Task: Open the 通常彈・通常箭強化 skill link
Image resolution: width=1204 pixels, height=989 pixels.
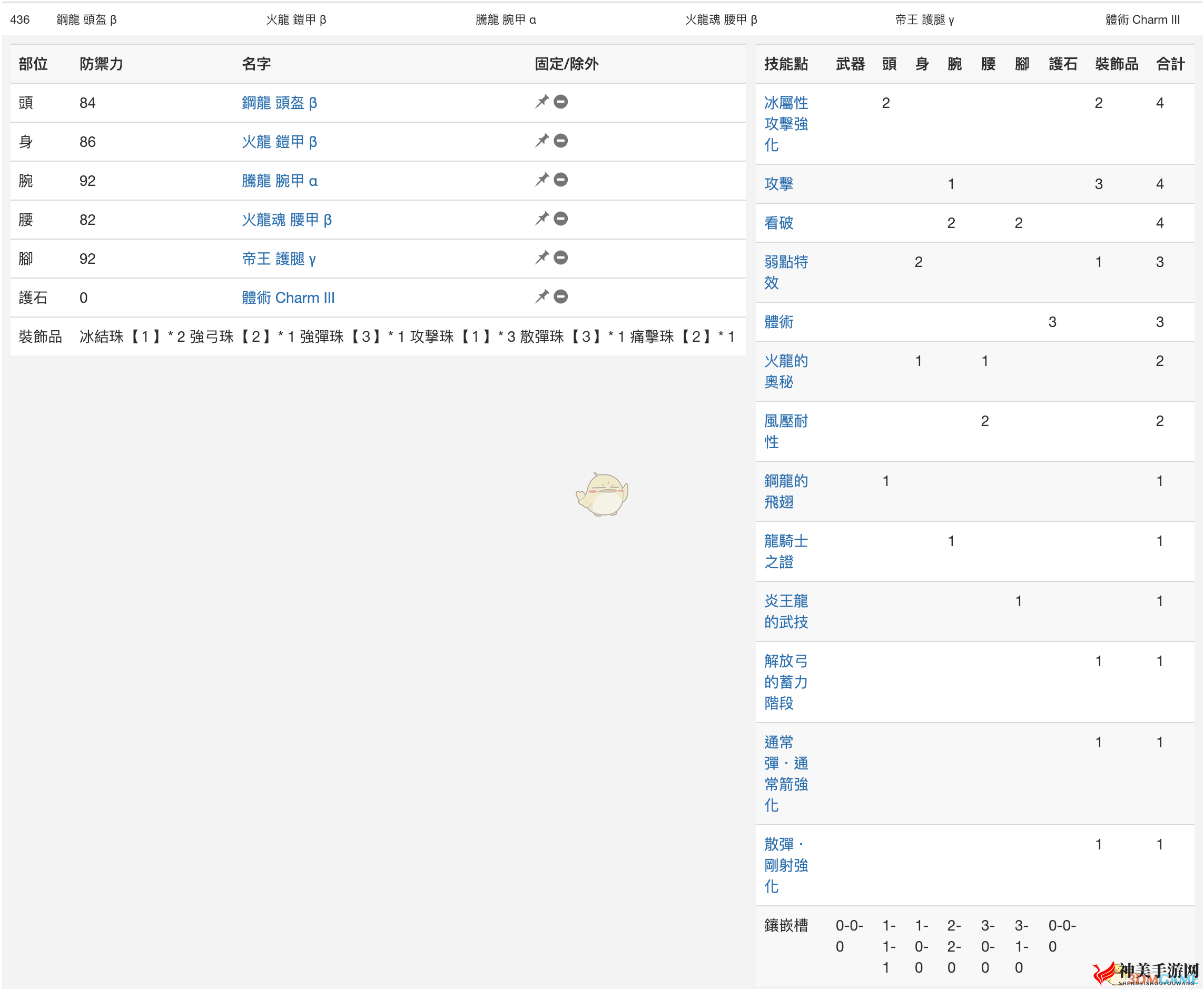Action: pos(786,774)
